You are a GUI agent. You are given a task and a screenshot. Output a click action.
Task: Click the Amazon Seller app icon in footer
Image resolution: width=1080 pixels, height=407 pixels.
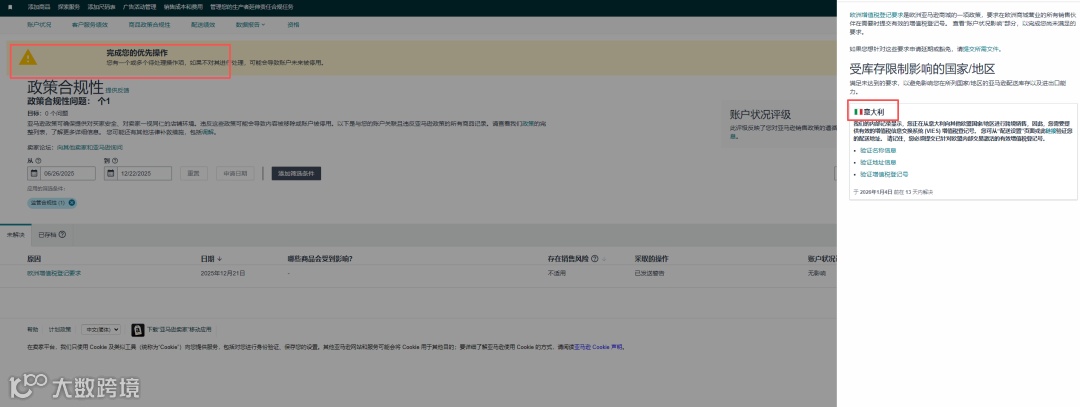137,330
